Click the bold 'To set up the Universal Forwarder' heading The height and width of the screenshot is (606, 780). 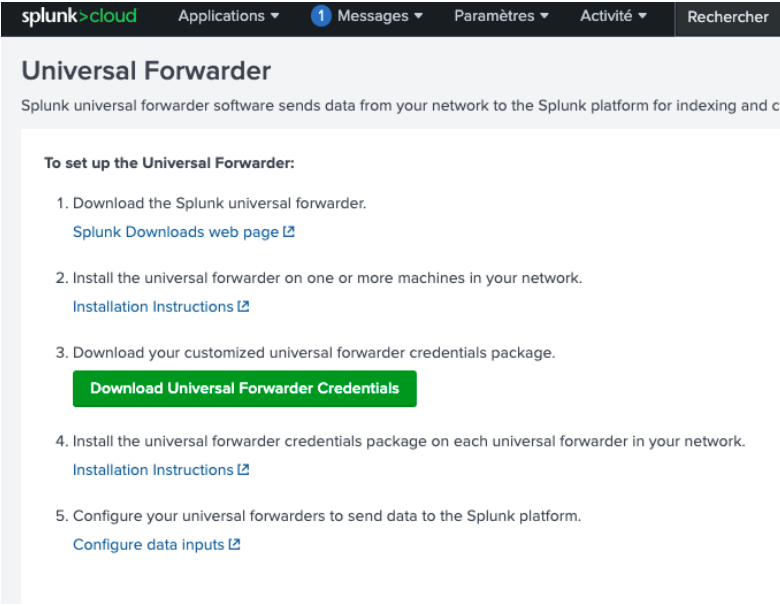tap(169, 162)
